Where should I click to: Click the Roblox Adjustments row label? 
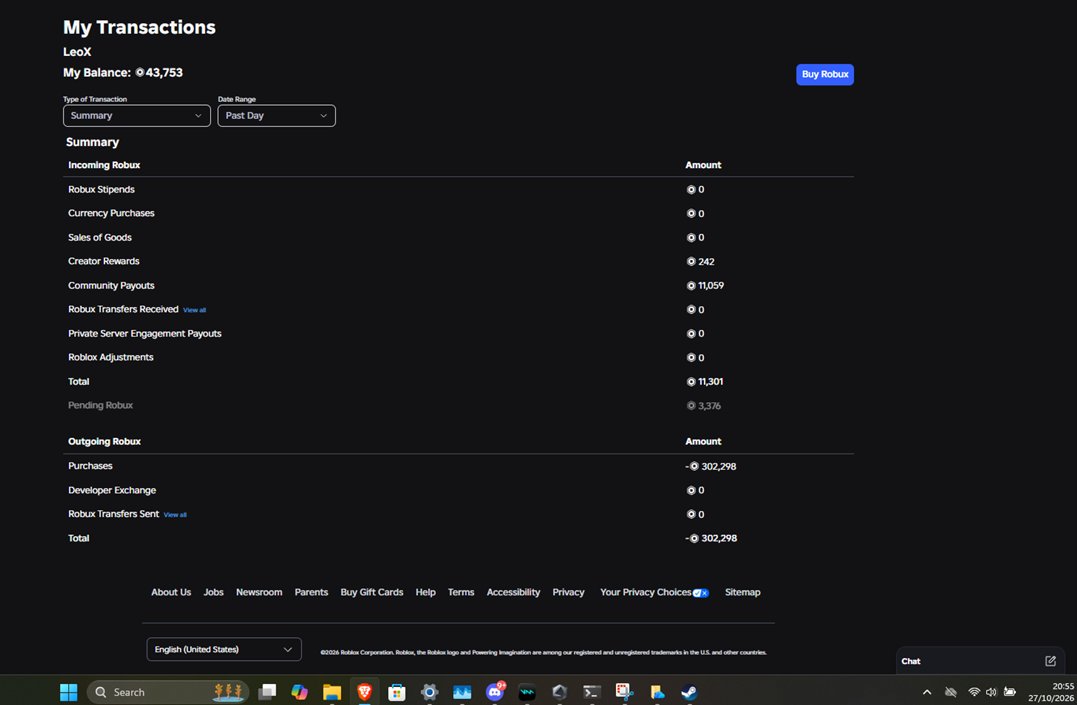111,357
